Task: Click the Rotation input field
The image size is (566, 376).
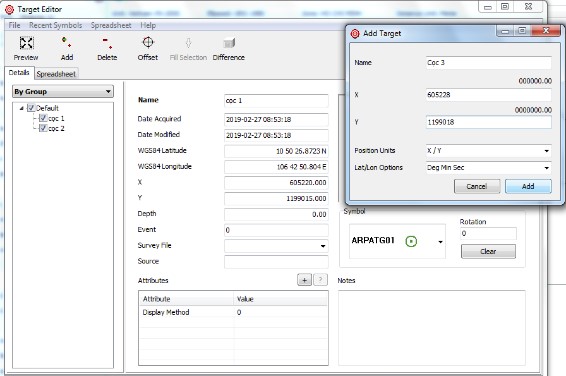Action: [488, 233]
